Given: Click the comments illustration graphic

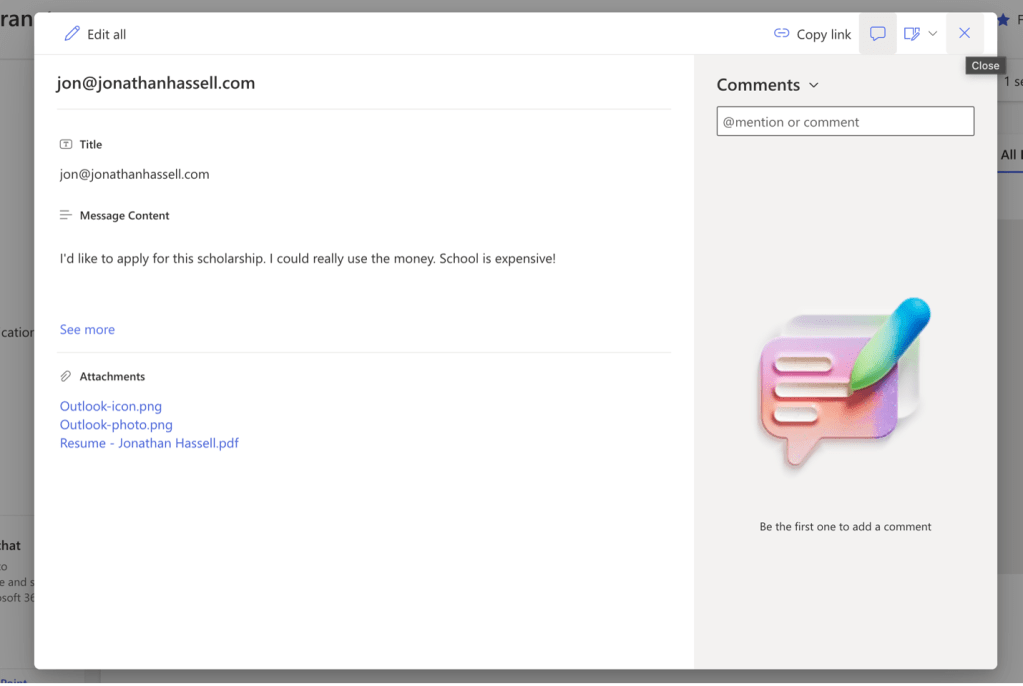Looking at the screenshot, I should point(845,382).
